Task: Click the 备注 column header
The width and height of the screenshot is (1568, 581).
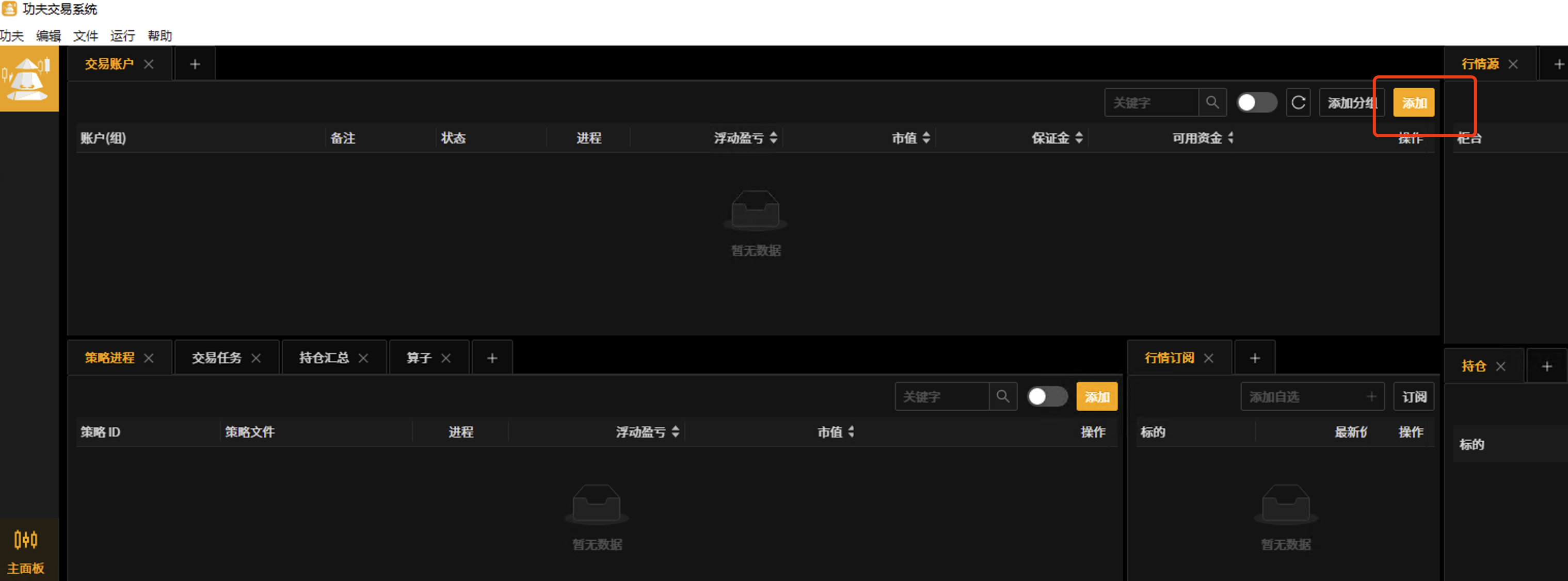Action: coord(343,138)
